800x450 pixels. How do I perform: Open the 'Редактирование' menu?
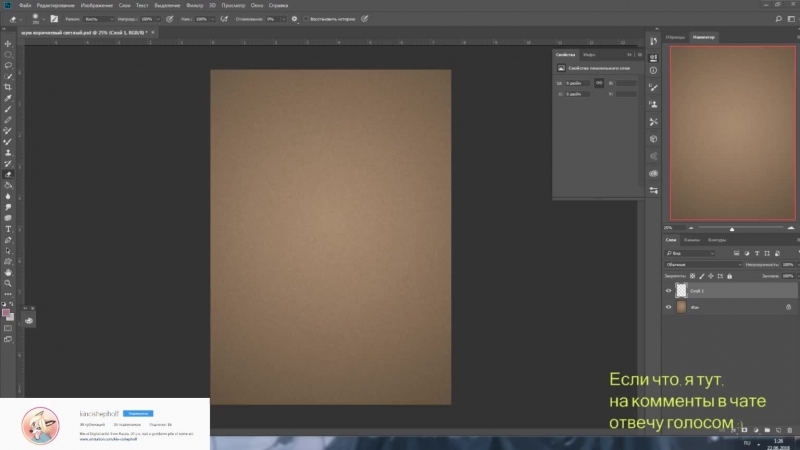[56, 5]
